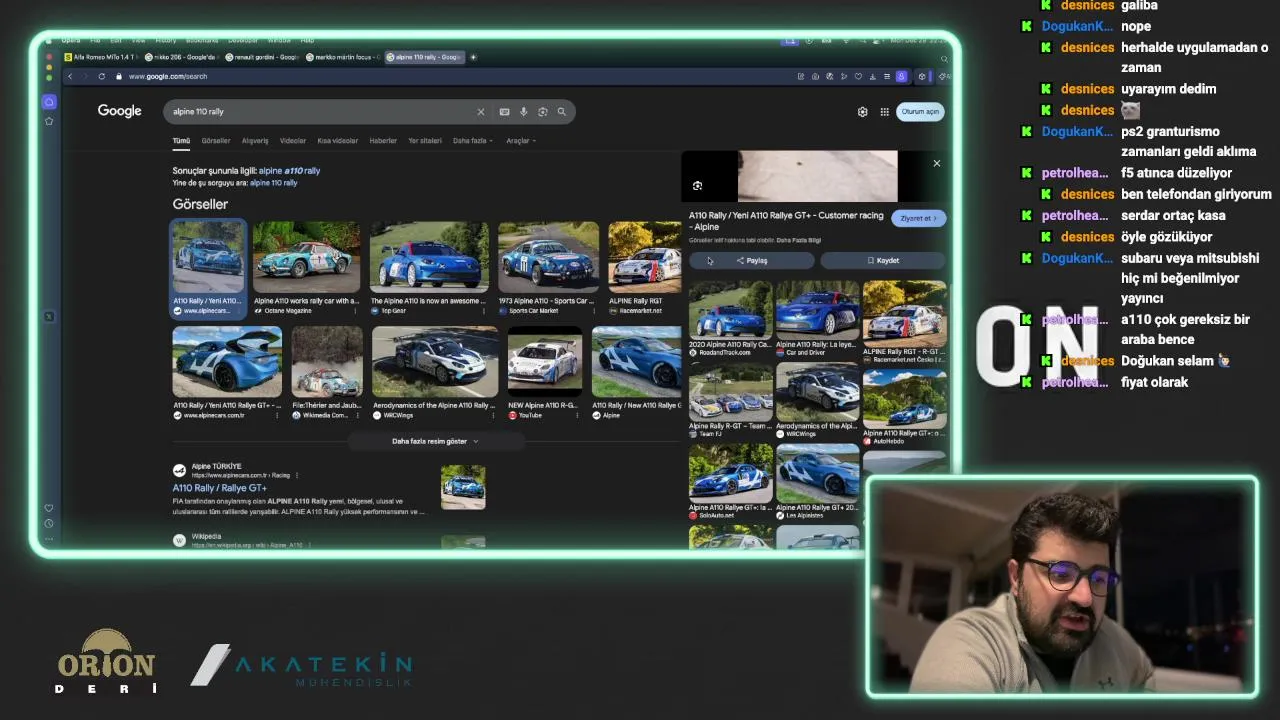Open the Opera menu in macOS menu bar
The height and width of the screenshot is (720, 1280).
[70, 40]
